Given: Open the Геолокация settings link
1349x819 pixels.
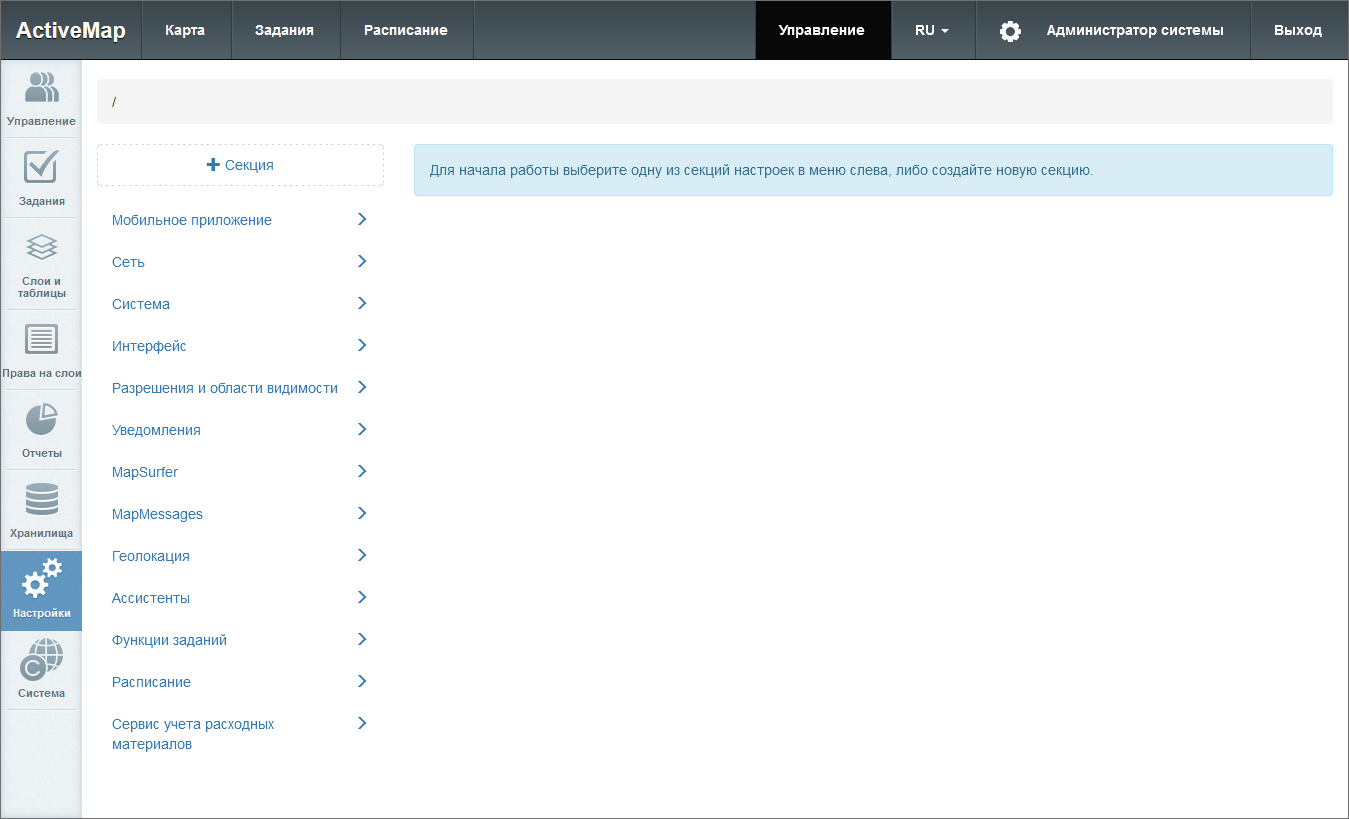Looking at the screenshot, I should tap(151, 556).
